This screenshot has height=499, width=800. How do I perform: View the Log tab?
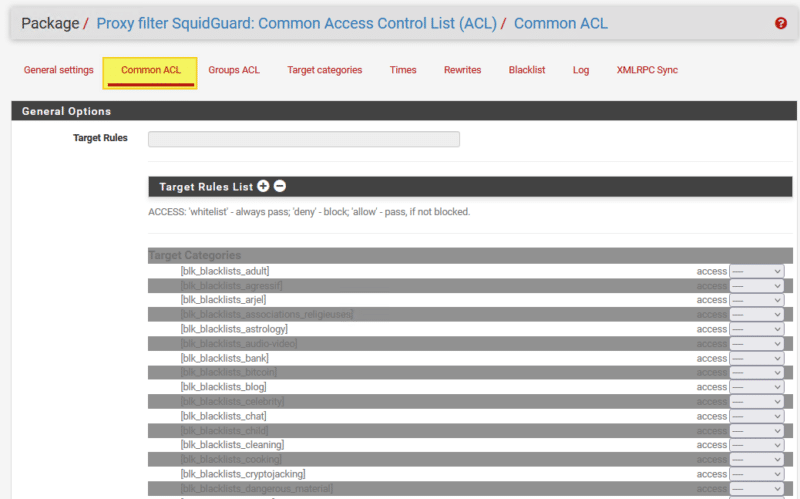(581, 70)
